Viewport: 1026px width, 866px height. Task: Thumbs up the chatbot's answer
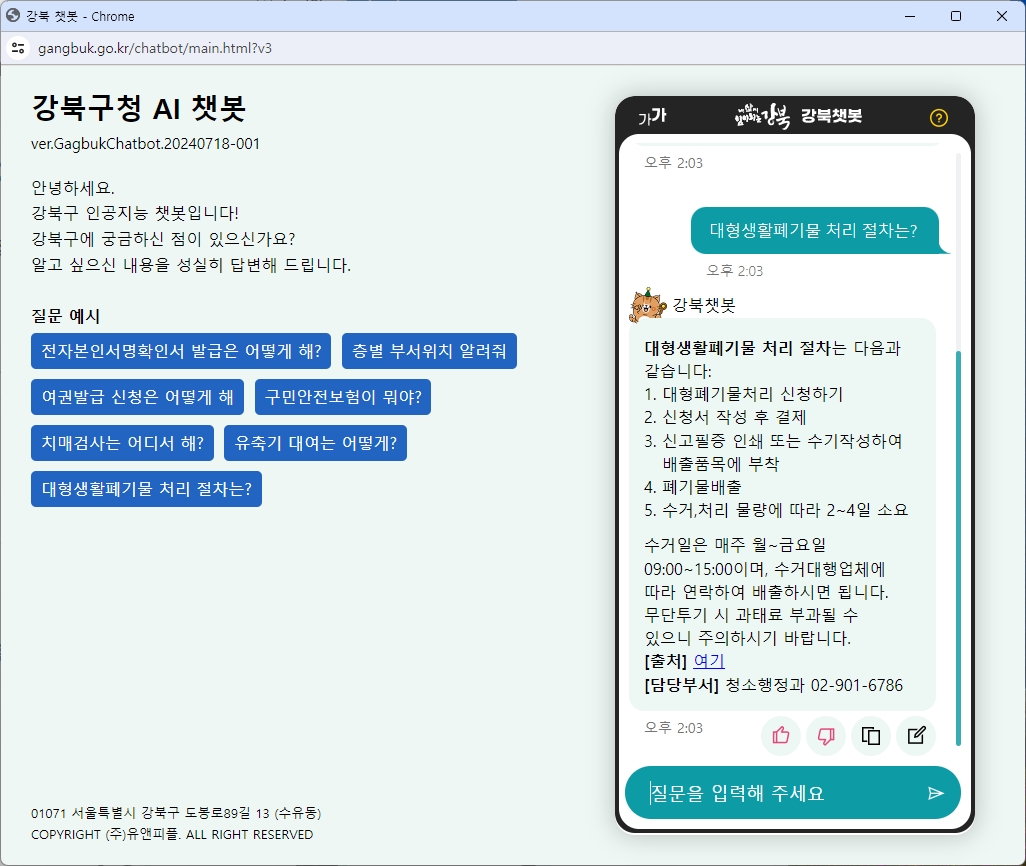(x=781, y=736)
